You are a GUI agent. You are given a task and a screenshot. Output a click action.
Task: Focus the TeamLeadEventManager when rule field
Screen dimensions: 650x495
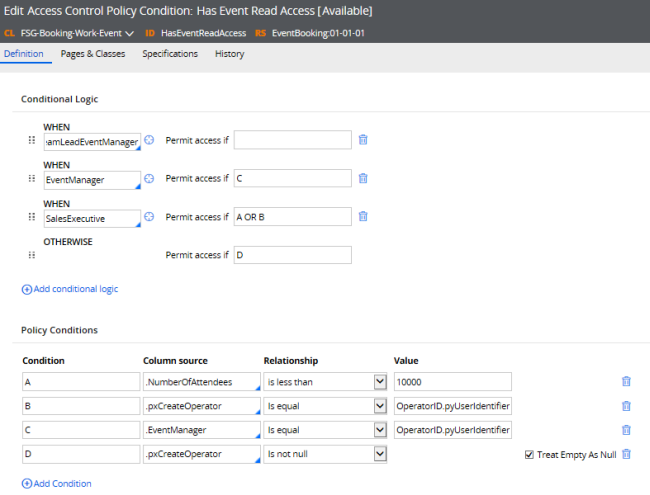[92, 142]
